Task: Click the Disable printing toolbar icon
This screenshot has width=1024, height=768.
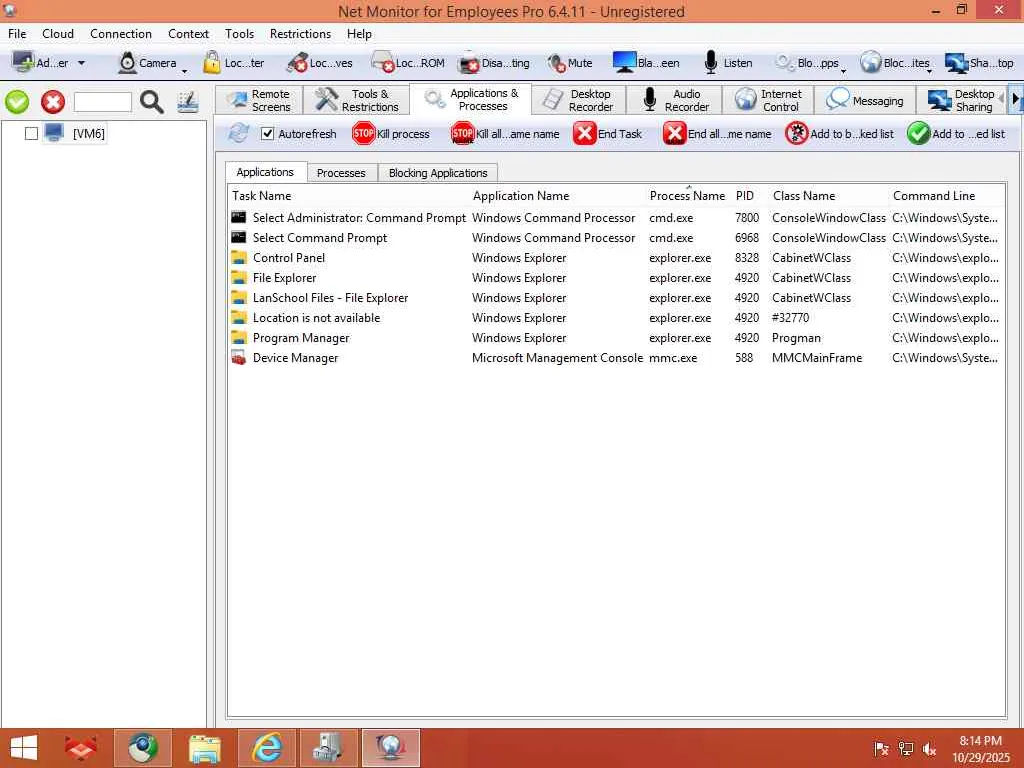Action: tap(469, 63)
